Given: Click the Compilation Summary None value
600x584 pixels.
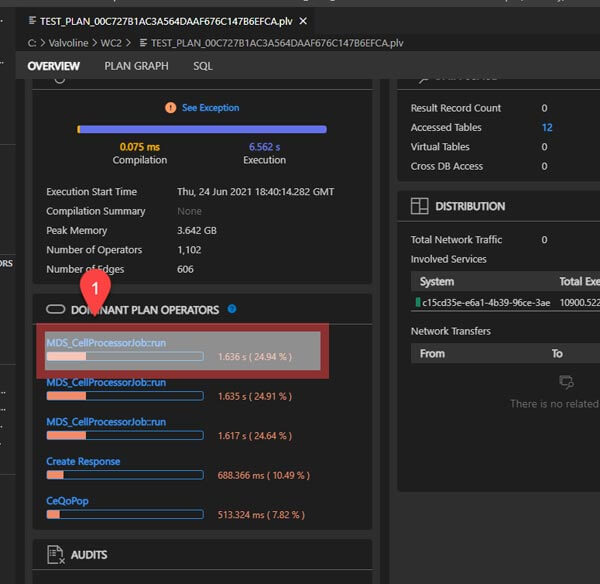Looking at the screenshot, I should [x=189, y=211].
